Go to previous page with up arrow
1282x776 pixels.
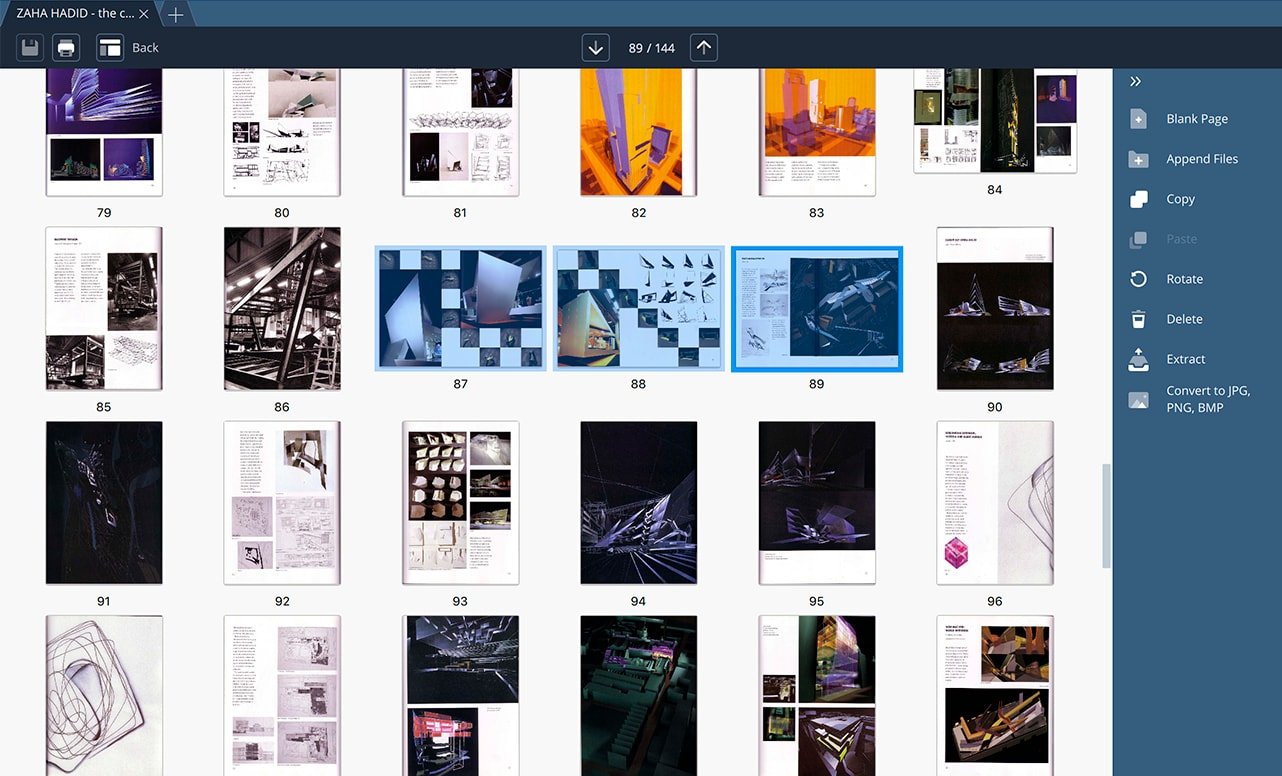tap(704, 47)
